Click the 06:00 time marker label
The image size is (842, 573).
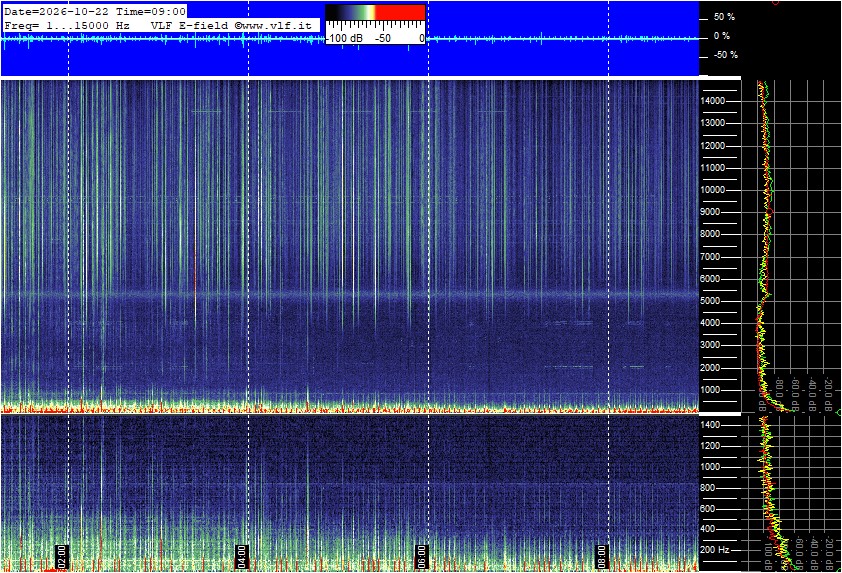[422, 557]
